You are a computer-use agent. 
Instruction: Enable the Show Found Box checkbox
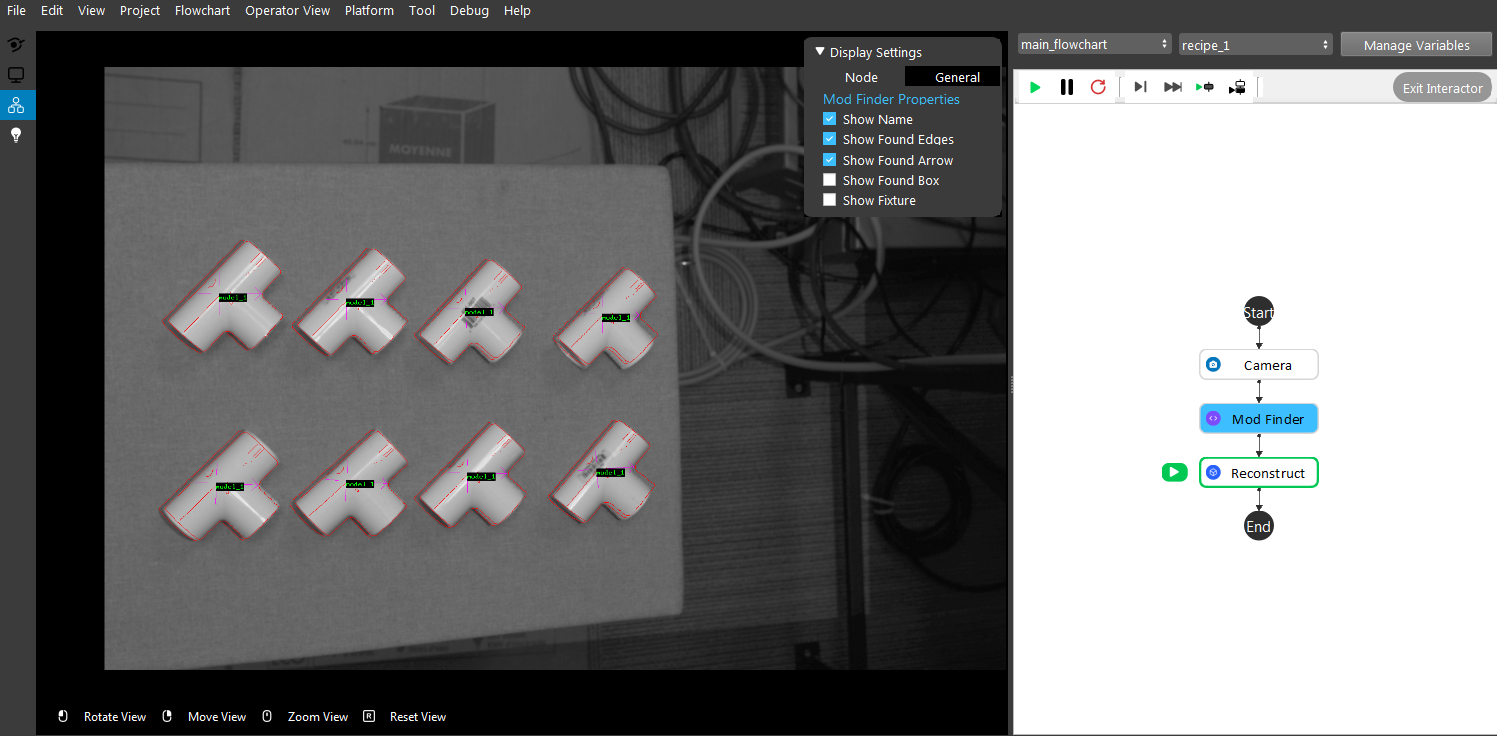click(x=829, y=180)
